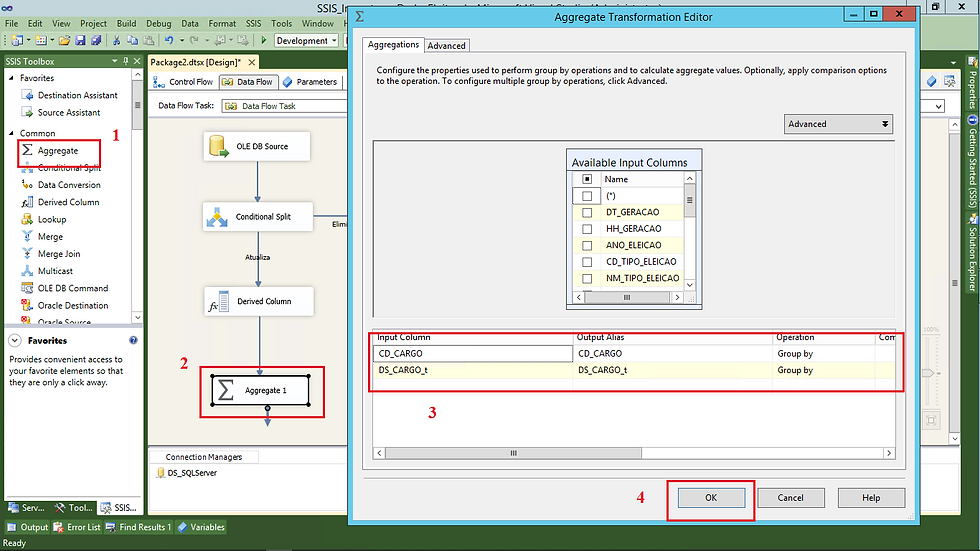Switch to the Advanced tab in Aggregate editor

pos(446,46)
